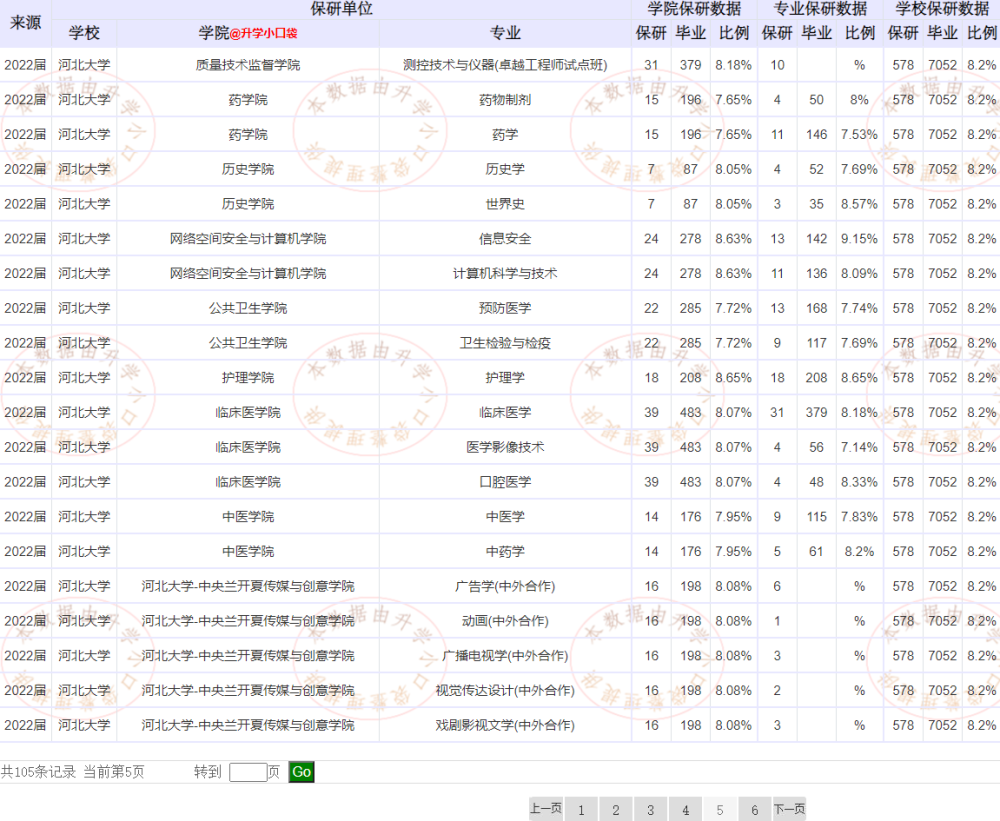Click the 学校 column header
This screenshot has width=1000, height=821.
point(84,33)
